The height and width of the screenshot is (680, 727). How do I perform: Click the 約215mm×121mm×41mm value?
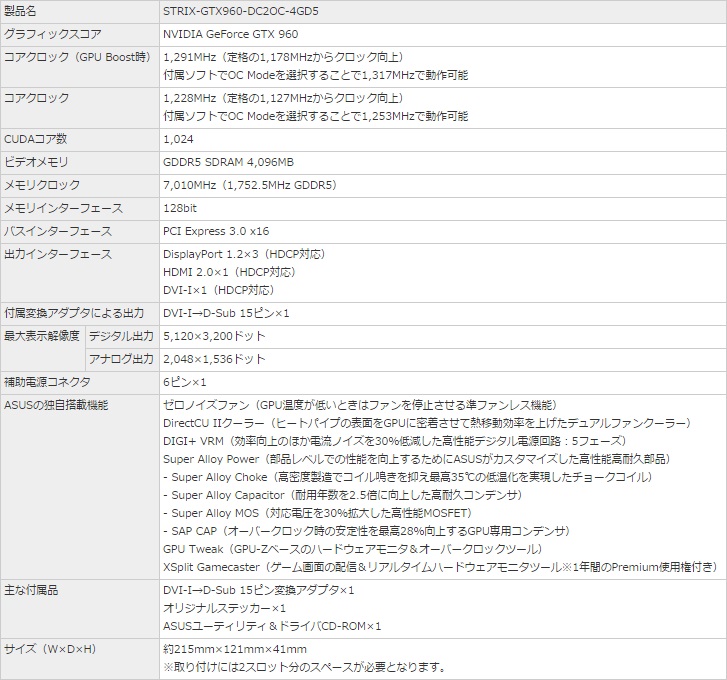(x=235, y=649)
